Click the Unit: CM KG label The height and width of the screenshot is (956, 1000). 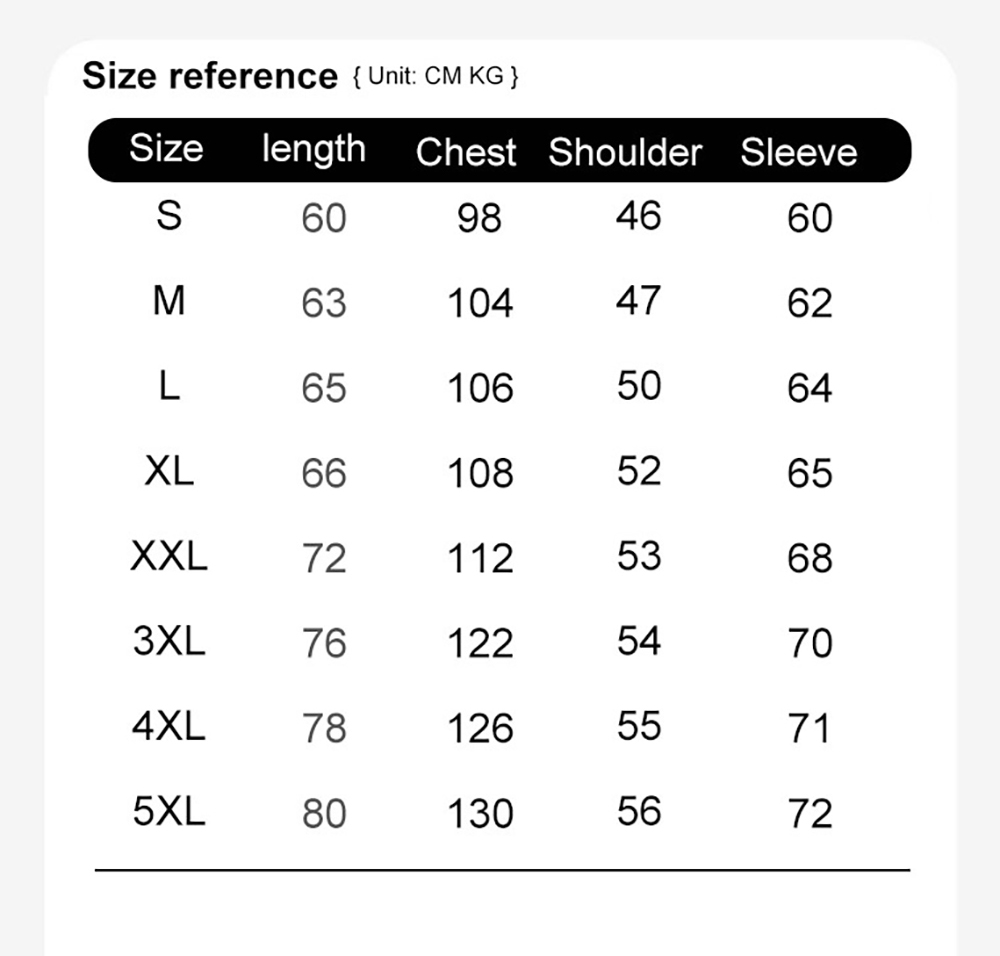pyautogui.click(x=436, y=77)
